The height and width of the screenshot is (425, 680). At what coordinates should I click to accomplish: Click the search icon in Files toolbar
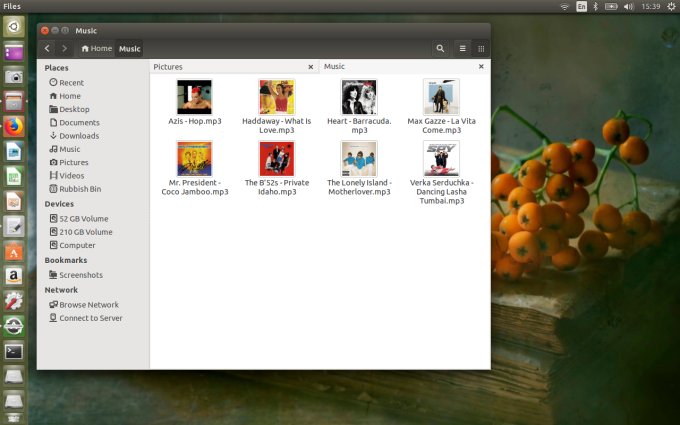[441, 48]
